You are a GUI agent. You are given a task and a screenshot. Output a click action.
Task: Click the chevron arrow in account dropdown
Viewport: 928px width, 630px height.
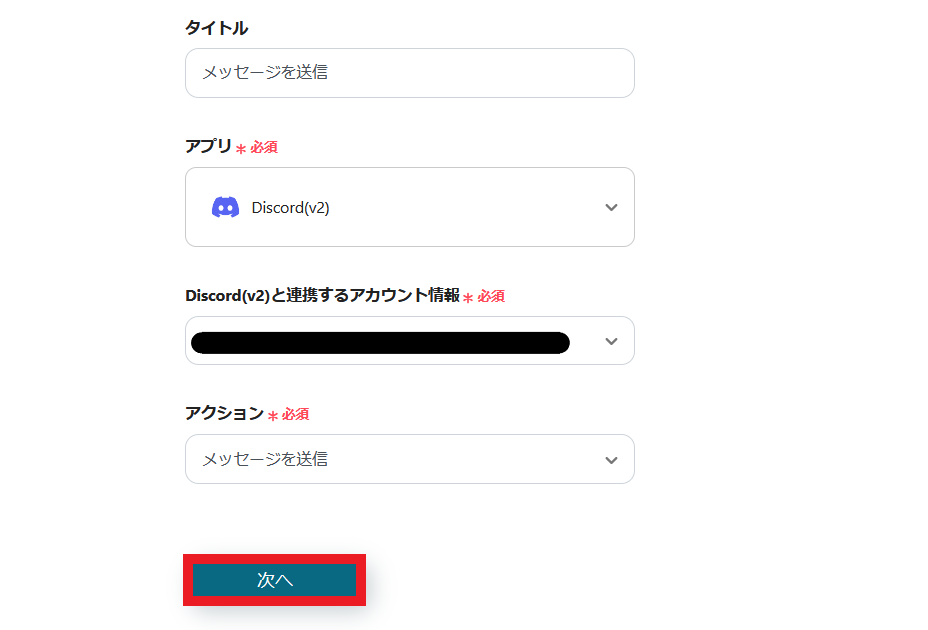coord(612,341)
